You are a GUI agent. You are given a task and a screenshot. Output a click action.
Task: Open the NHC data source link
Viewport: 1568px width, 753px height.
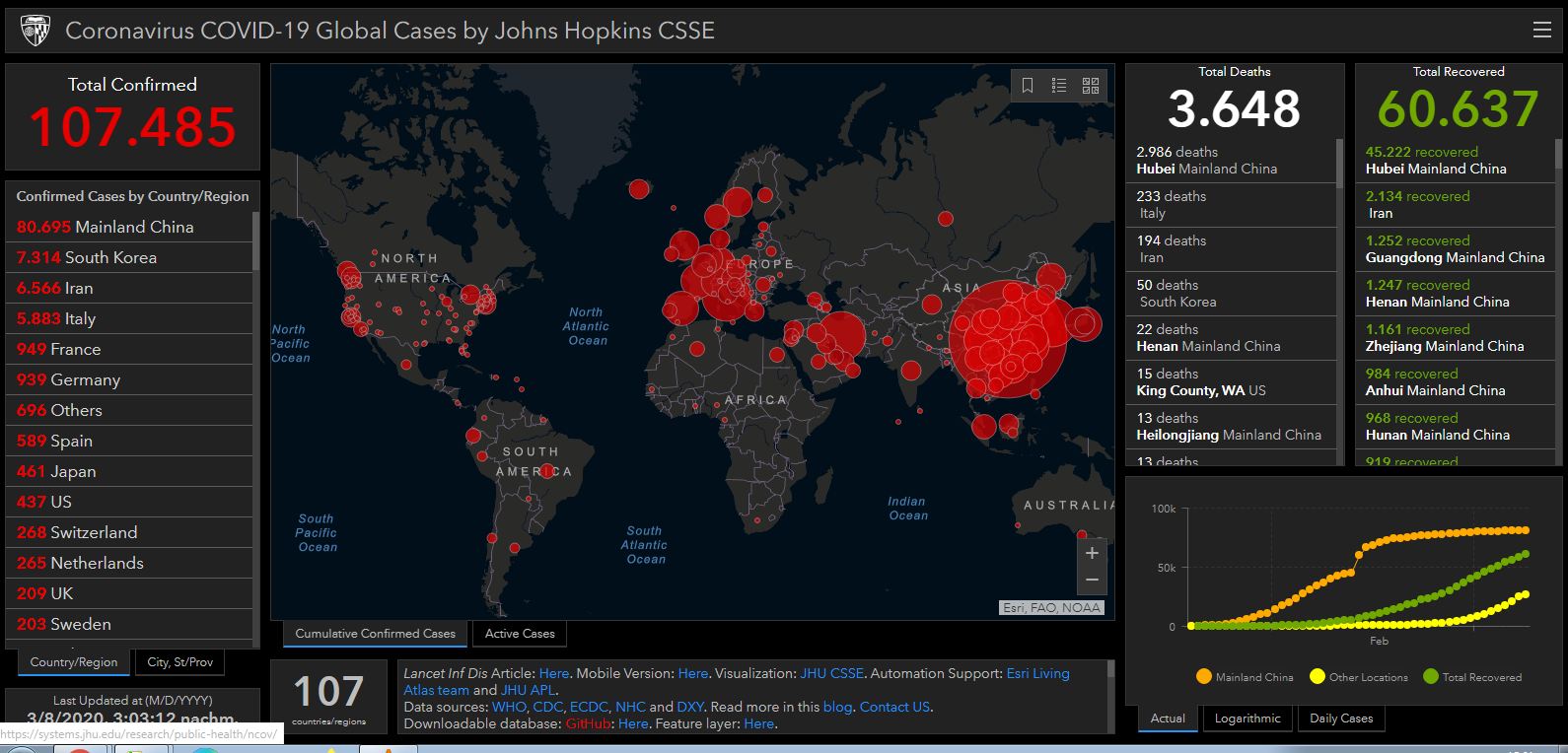coord(630,707)
